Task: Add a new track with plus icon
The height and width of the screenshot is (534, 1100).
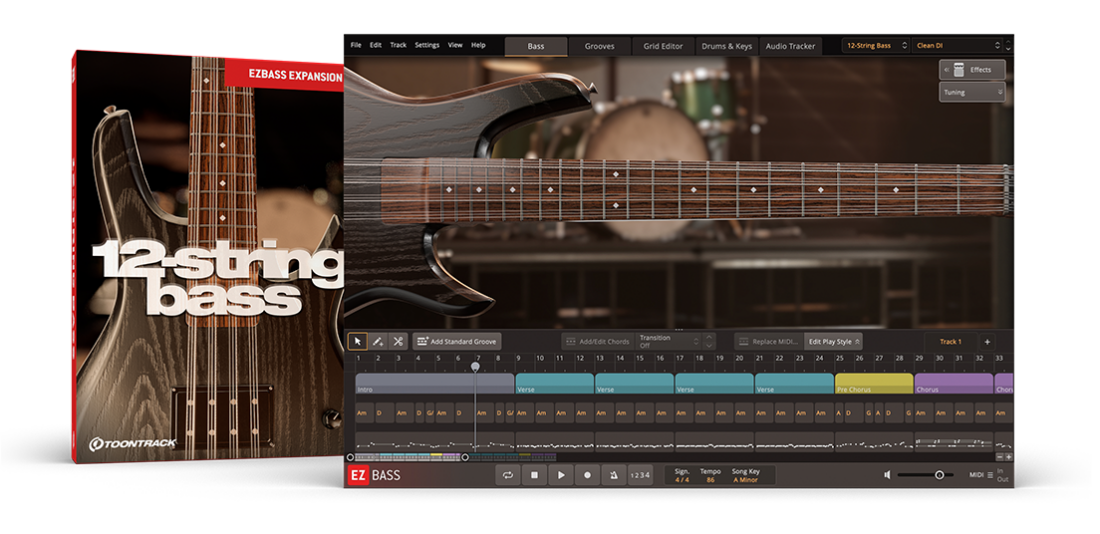Action: 988,341
